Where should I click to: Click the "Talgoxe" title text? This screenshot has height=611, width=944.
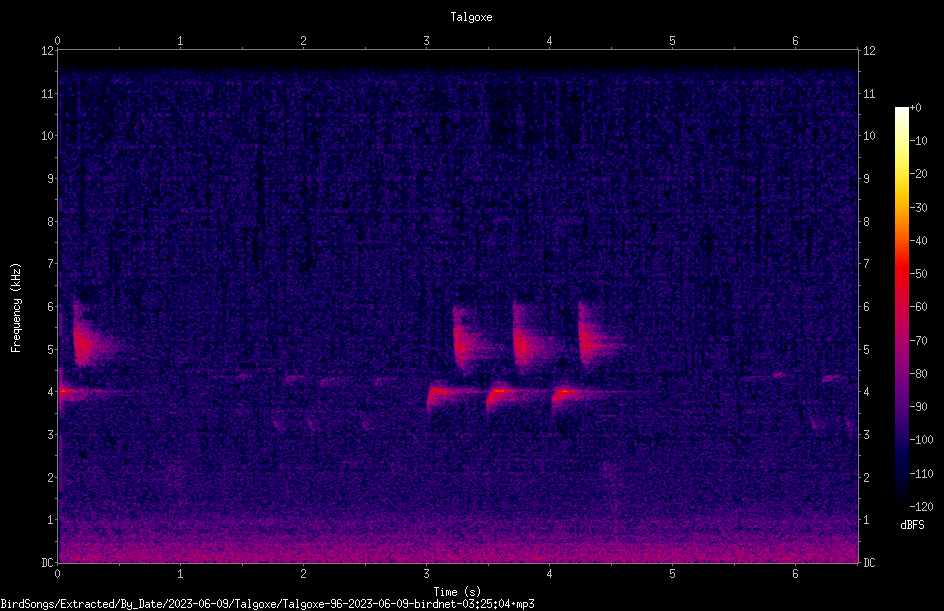471,17
